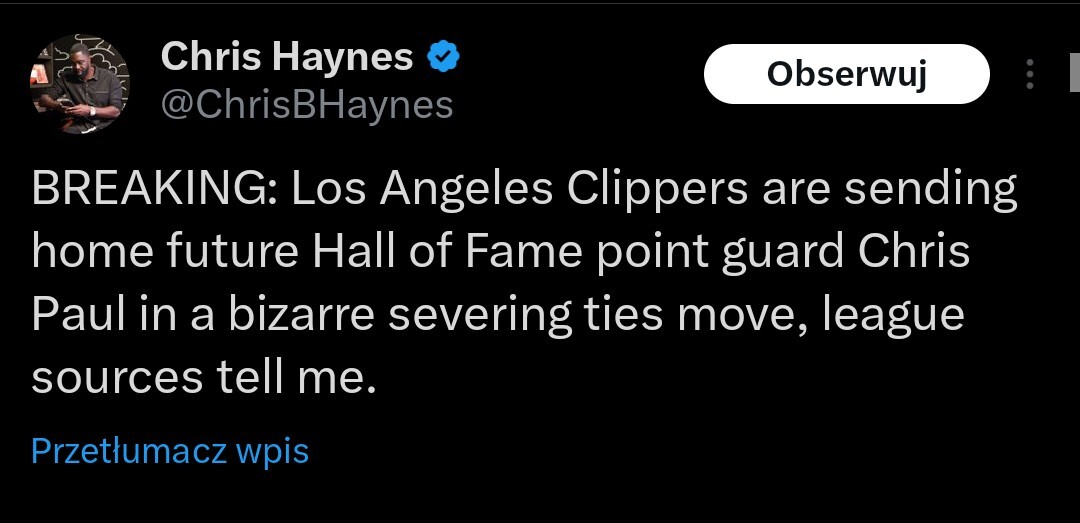This screenshot has width=1080, height=523.
Task: Click "Chris" at the second line's end
Action: [x=918, y=252]
